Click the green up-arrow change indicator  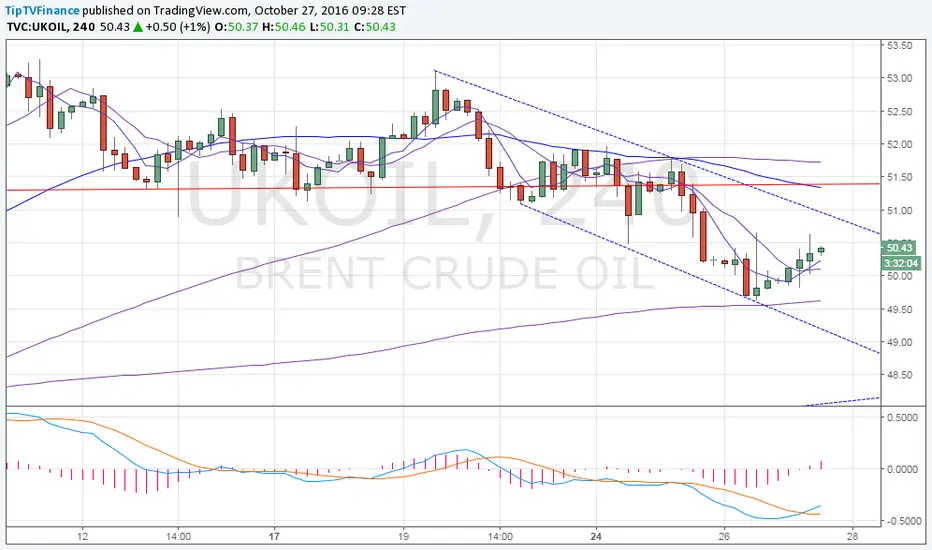pos(137,27)
